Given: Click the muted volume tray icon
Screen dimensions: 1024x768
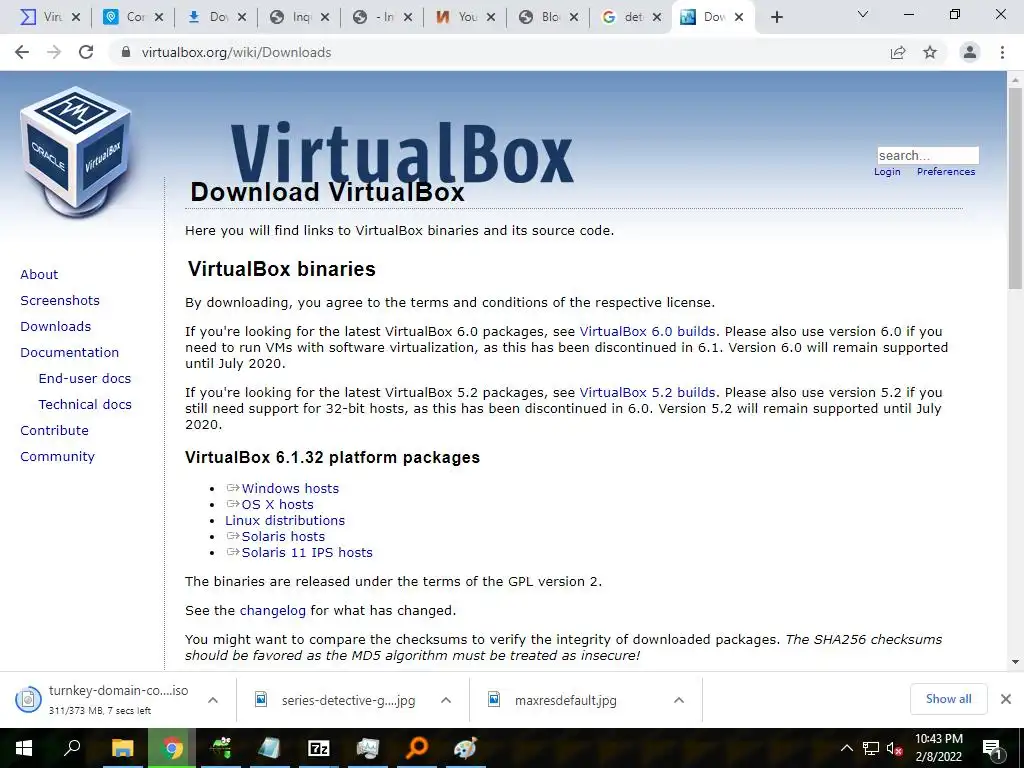Looking at the screenshot, I should [894, 748].
